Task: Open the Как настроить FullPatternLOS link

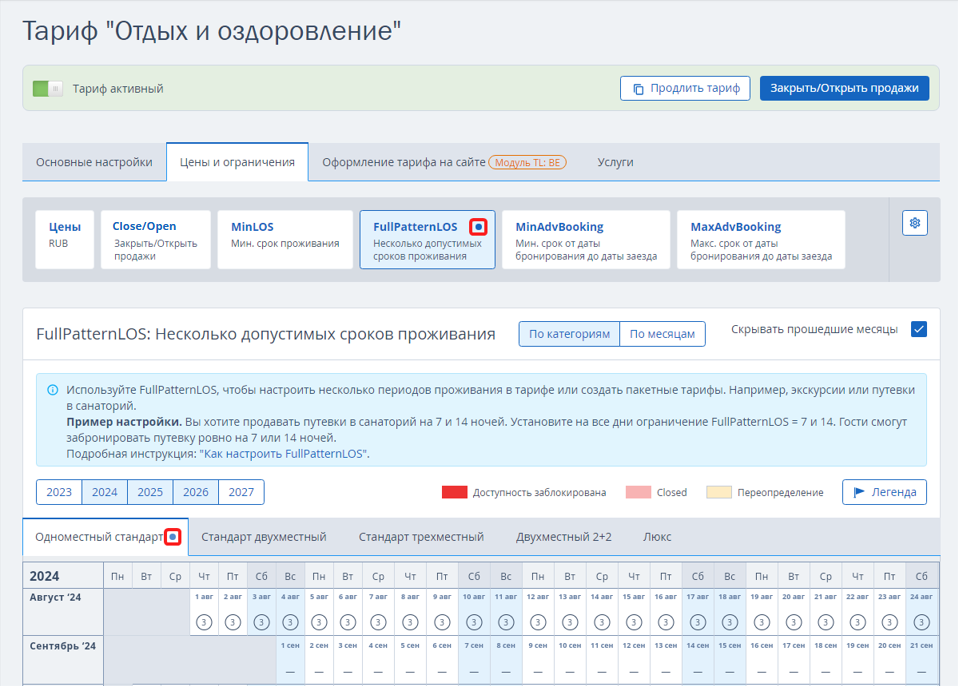Action: pos(284,454)
